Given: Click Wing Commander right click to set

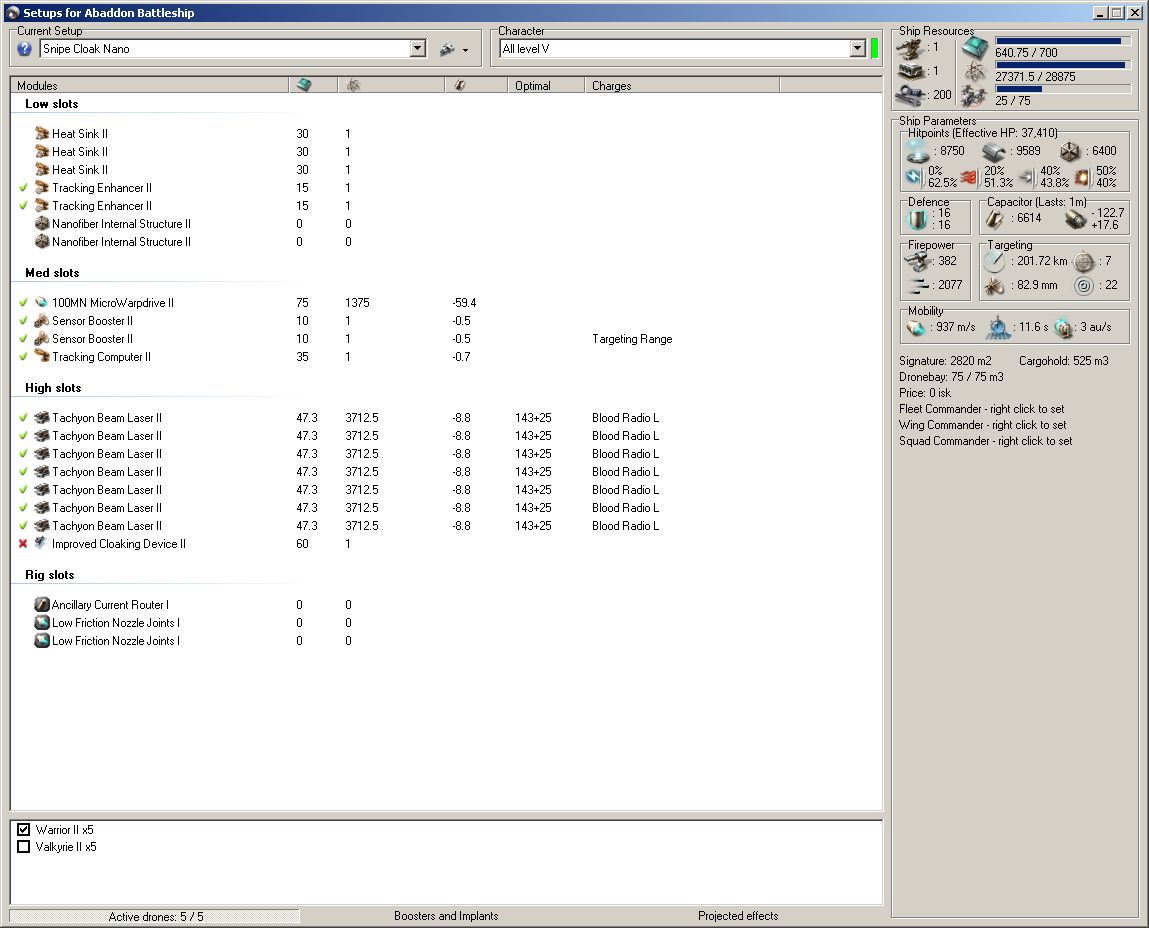Looking at the screenshot, I should coord(983,425).
